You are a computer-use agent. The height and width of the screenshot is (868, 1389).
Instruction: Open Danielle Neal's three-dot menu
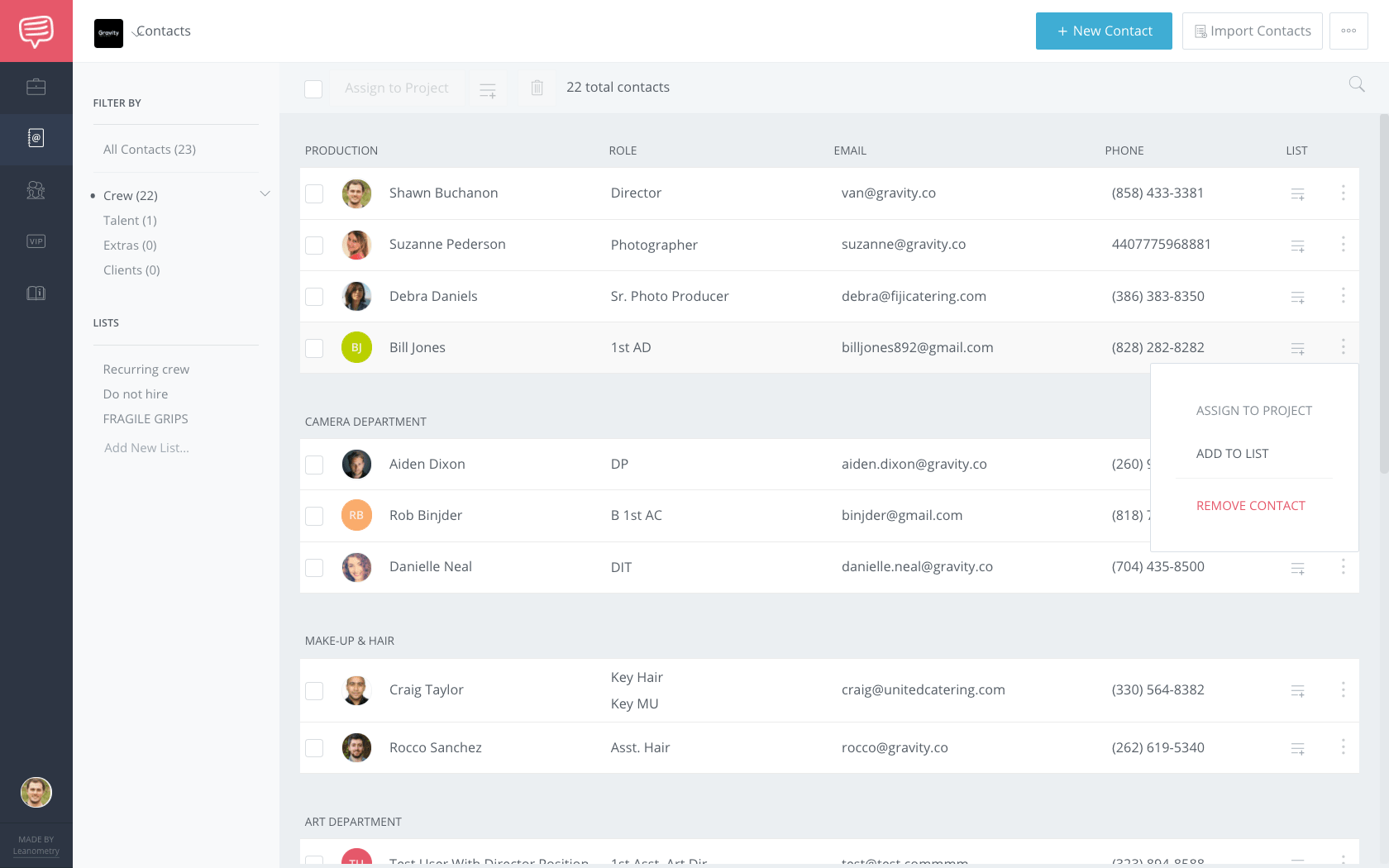[x=1344, y=566]
